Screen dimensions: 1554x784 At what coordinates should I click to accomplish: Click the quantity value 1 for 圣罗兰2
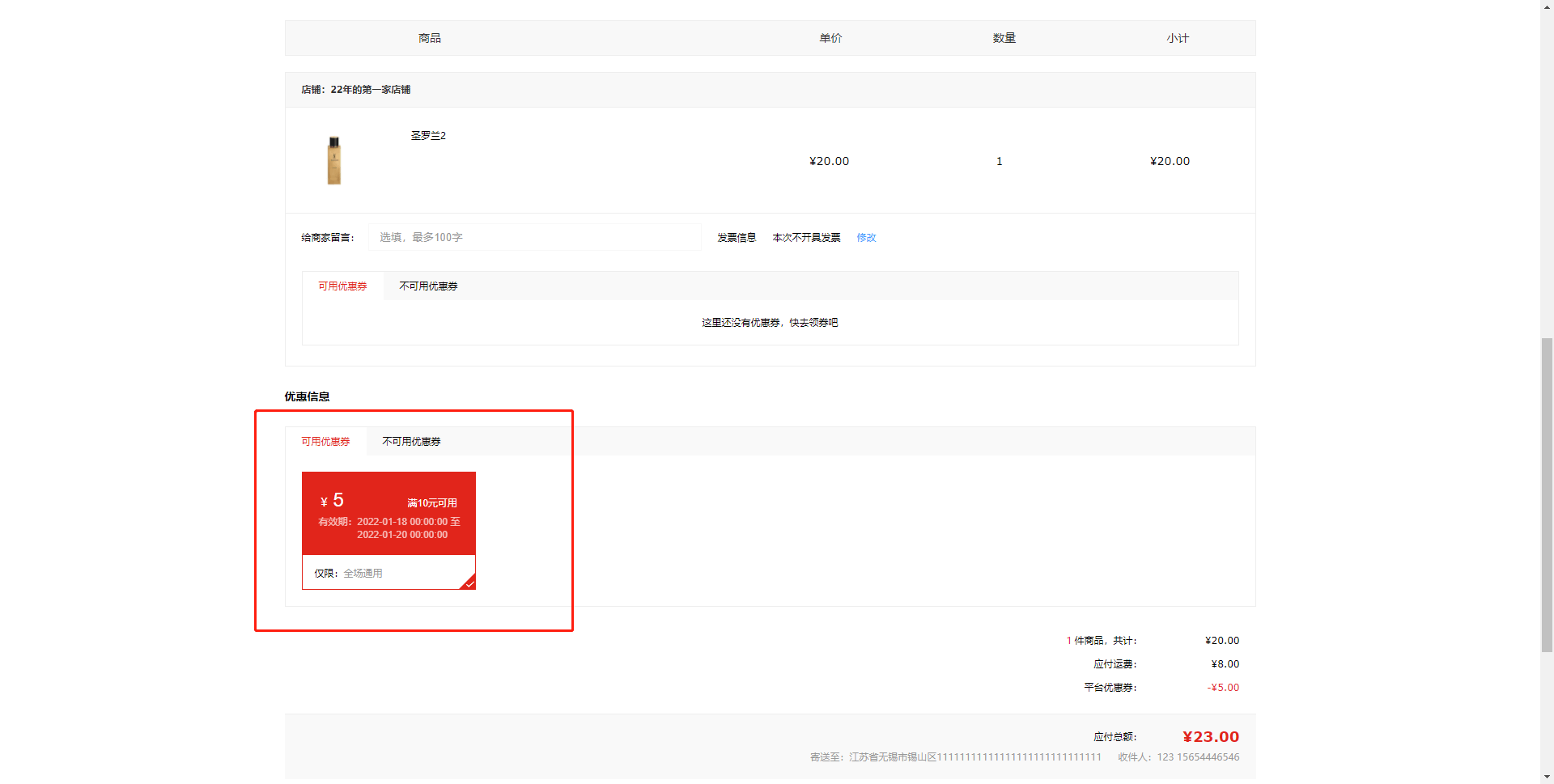tap(1000, 161)
